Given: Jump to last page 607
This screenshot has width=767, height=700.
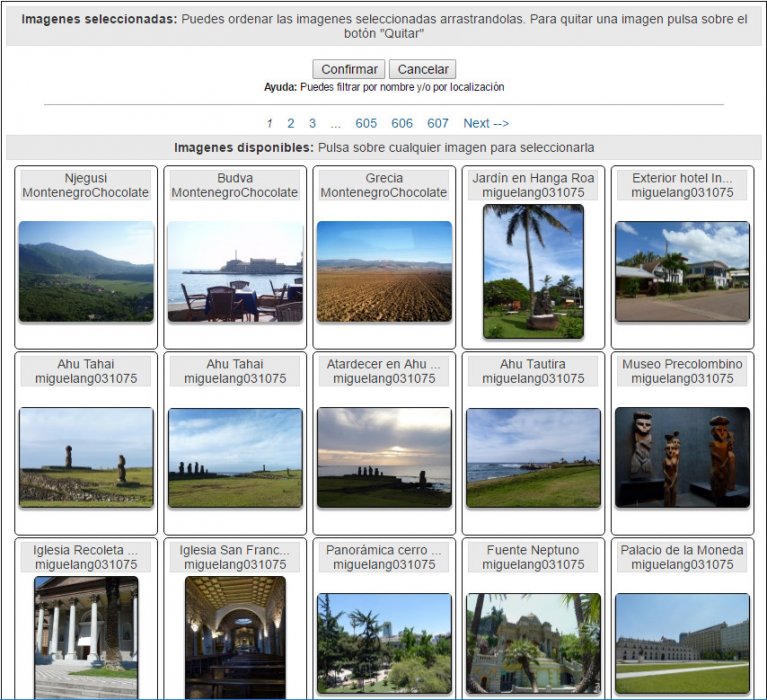Looking at the screenshot, I should point(438,123).
